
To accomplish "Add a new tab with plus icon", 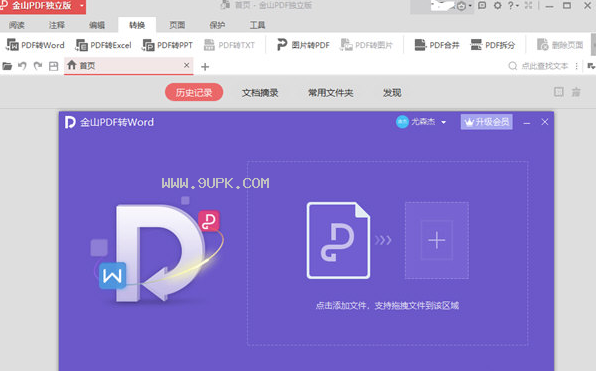I will tap(205, 67).
